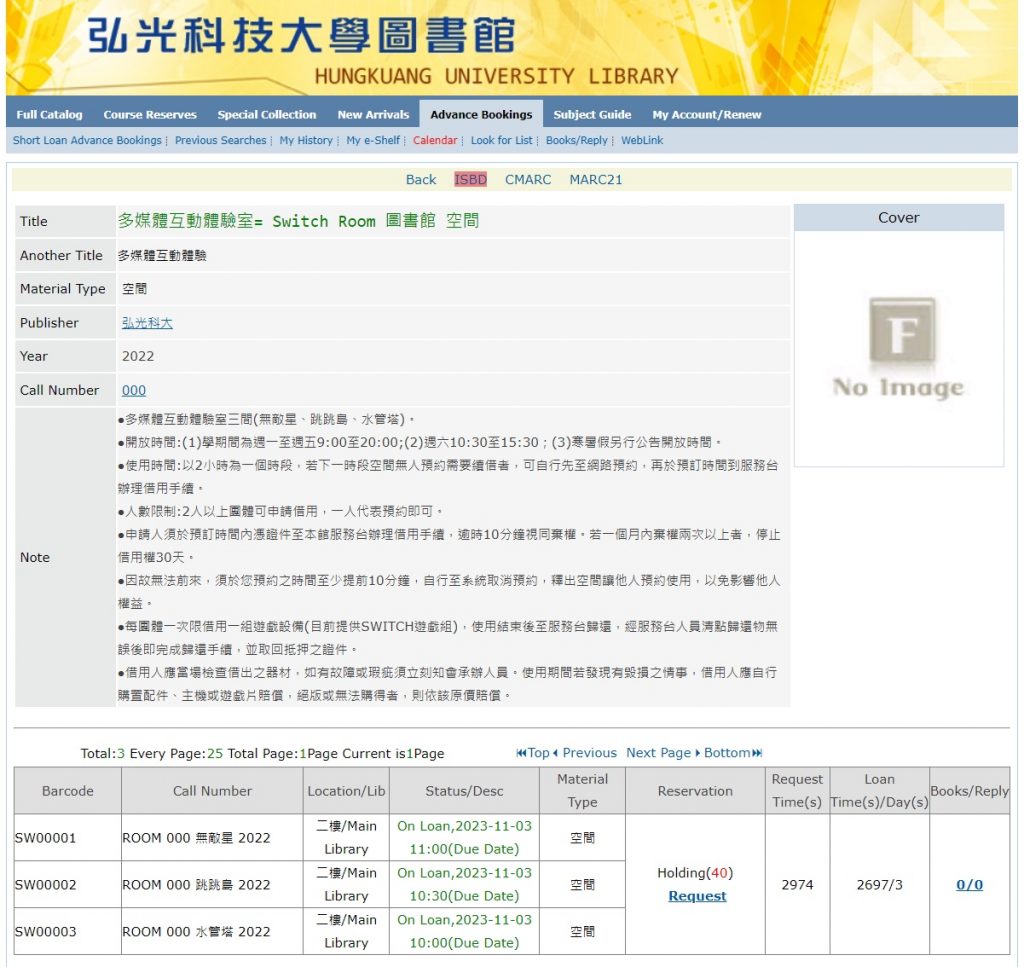Viewport: 1024px width, 967px height.
Task: Open the Full Catalog tab
Action: tap(49, 115)
